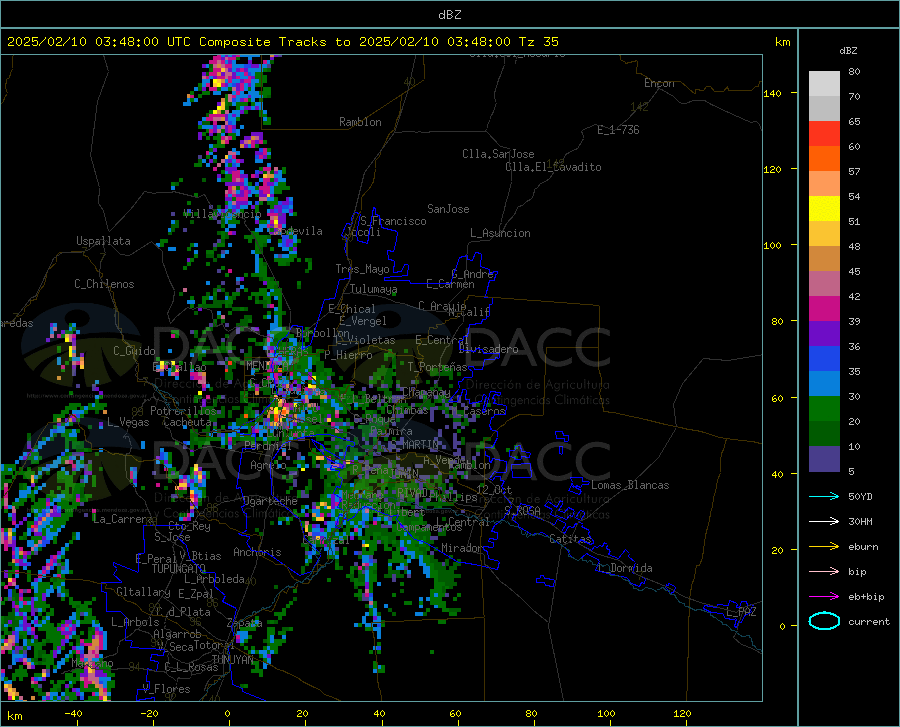Click the Encon label at upper right

point(659,83)
